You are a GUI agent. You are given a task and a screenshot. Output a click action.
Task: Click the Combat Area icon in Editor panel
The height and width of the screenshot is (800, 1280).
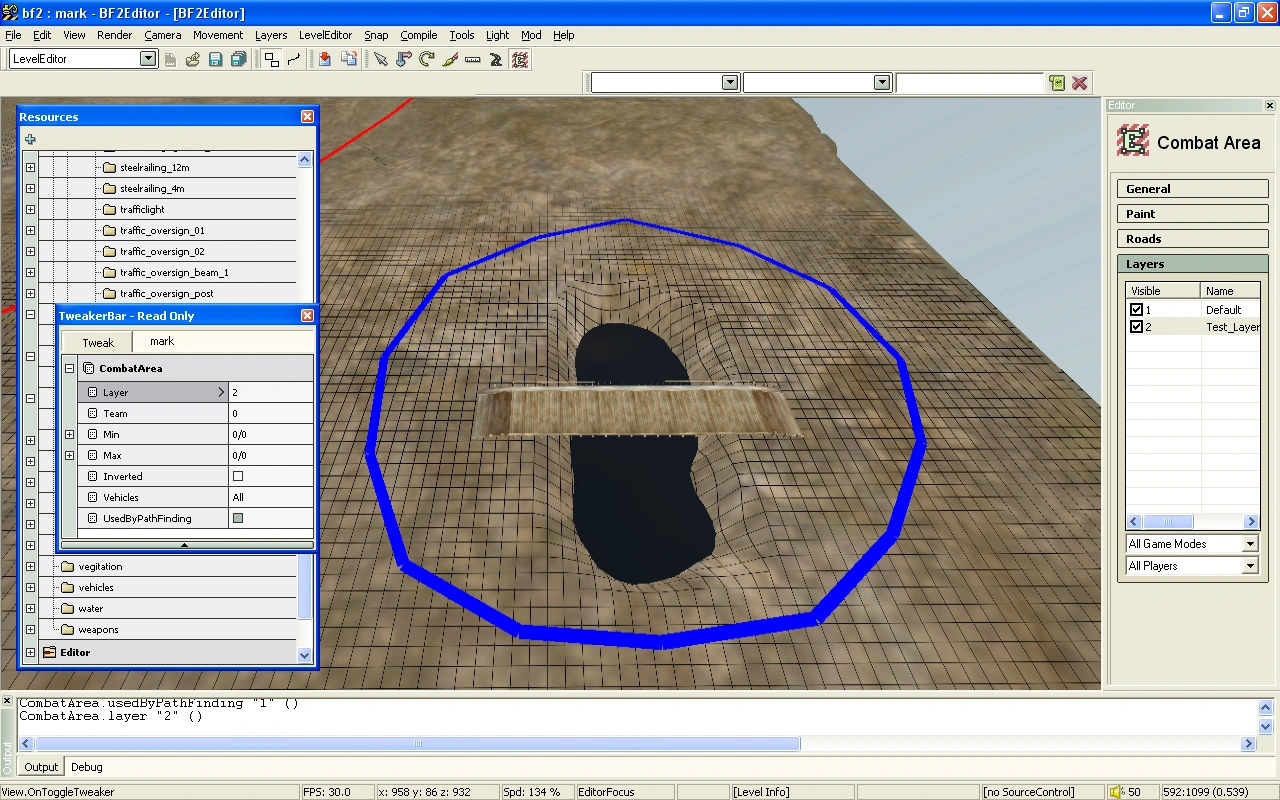[x=1133, y=141]
